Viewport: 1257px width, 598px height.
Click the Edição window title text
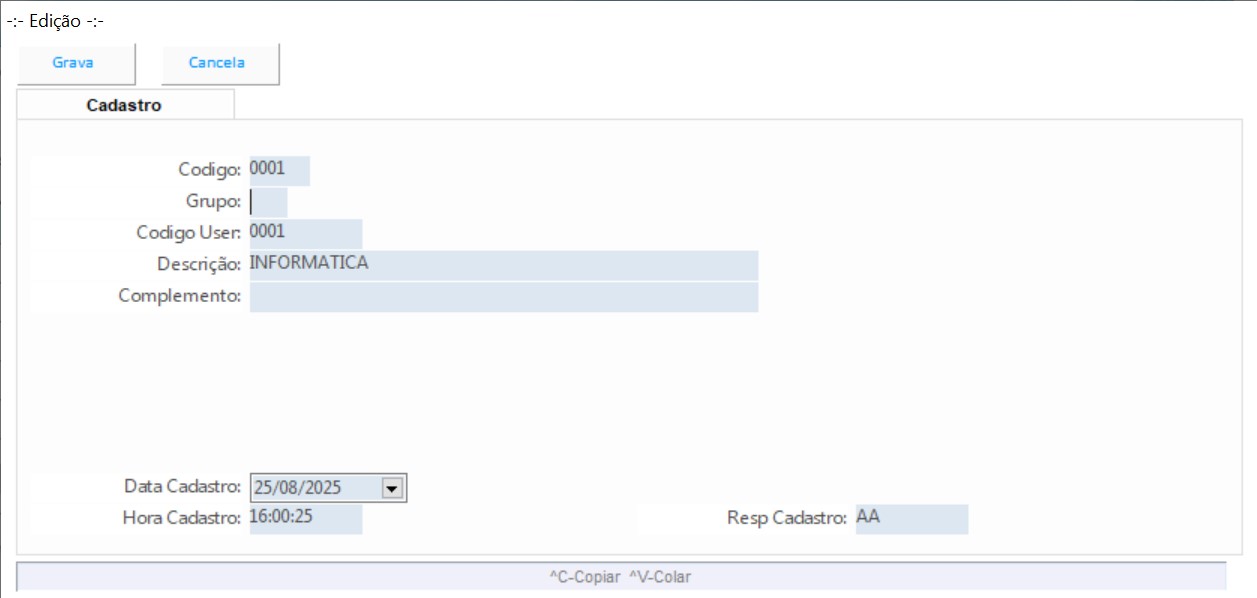(x=55, y=21)
